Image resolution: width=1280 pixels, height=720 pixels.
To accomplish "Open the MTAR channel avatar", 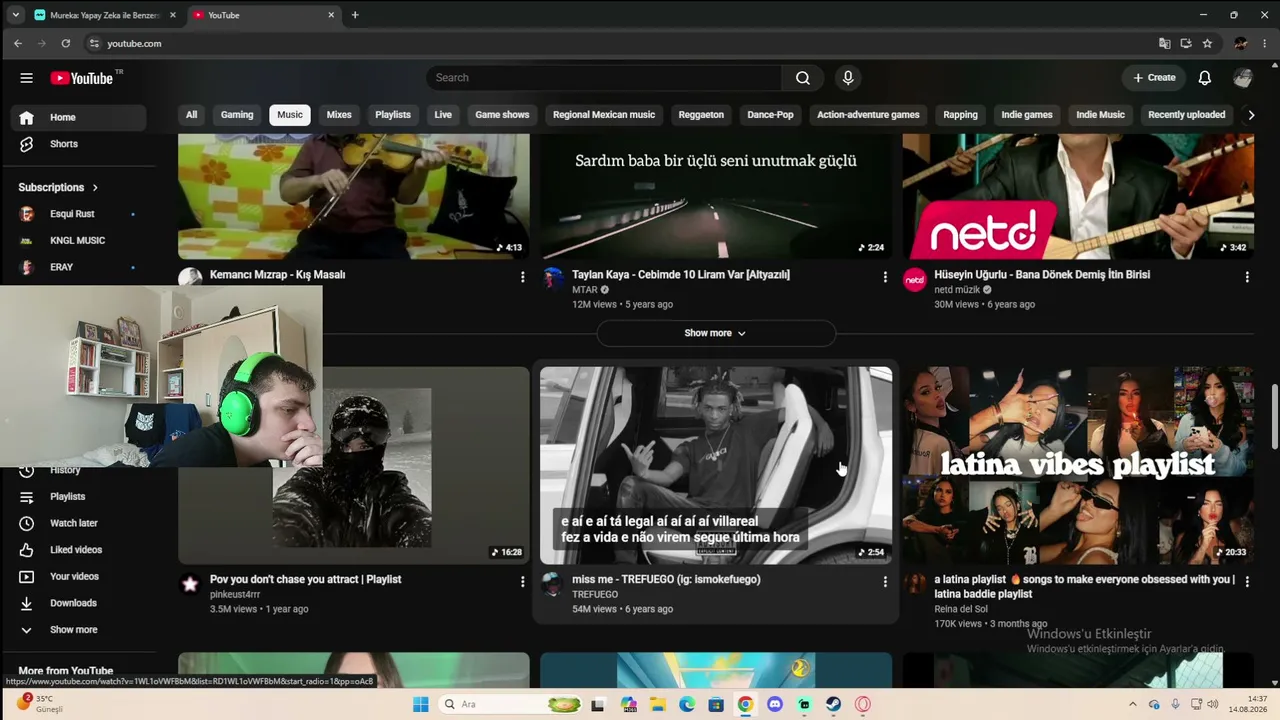I will click(x=553, y=280).
